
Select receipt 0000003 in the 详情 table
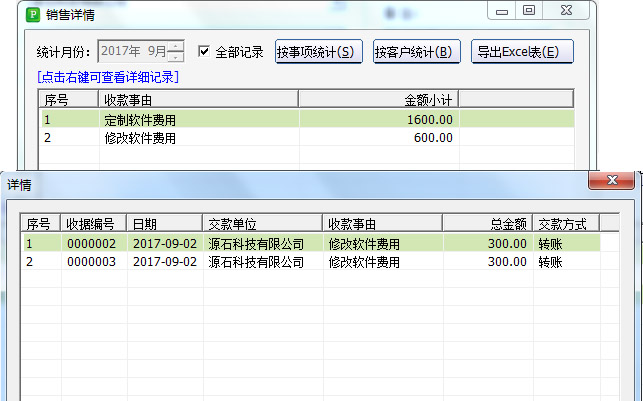point(311,262)
